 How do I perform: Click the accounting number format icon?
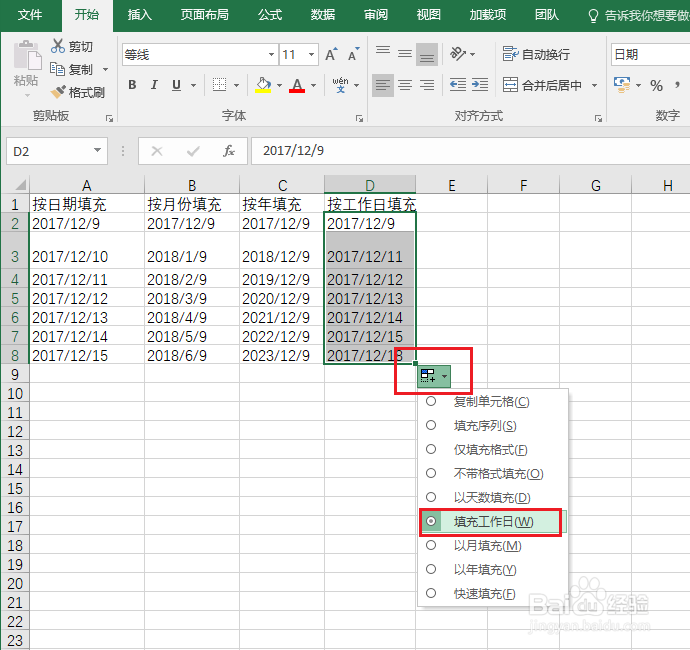(x=622, y=84)
